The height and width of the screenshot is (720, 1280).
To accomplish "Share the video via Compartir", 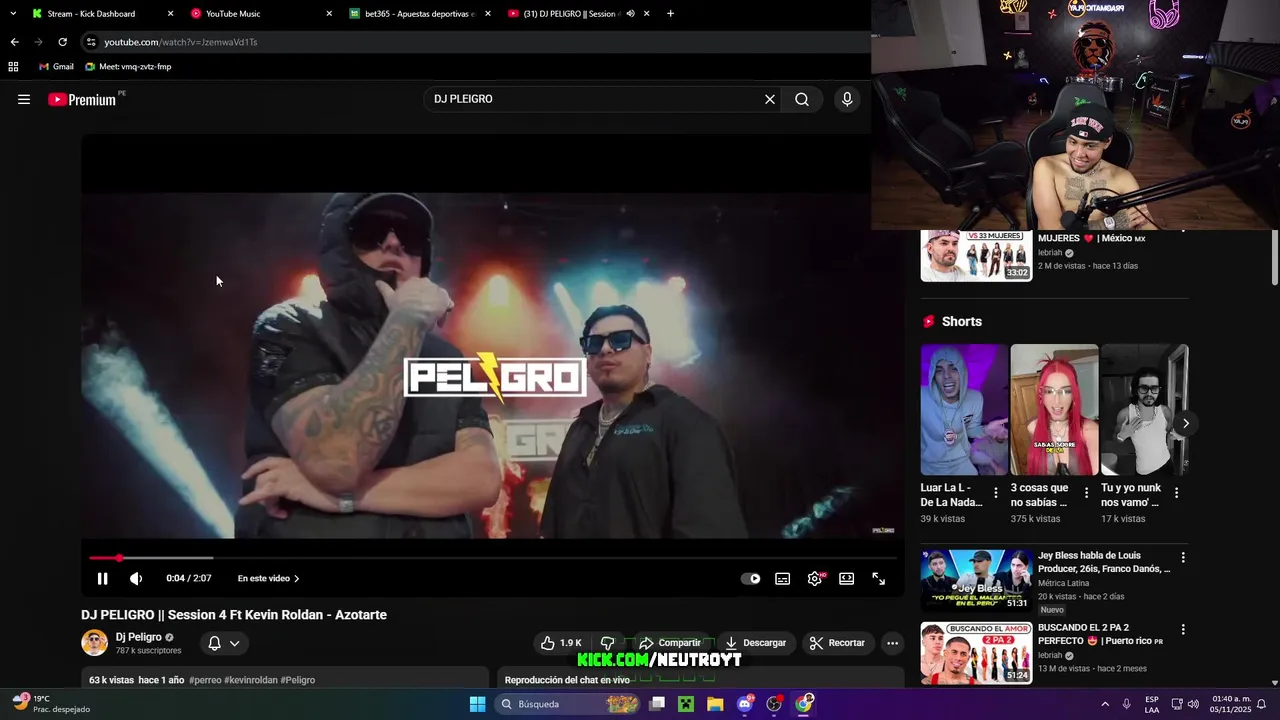I will tap(670, 643).
